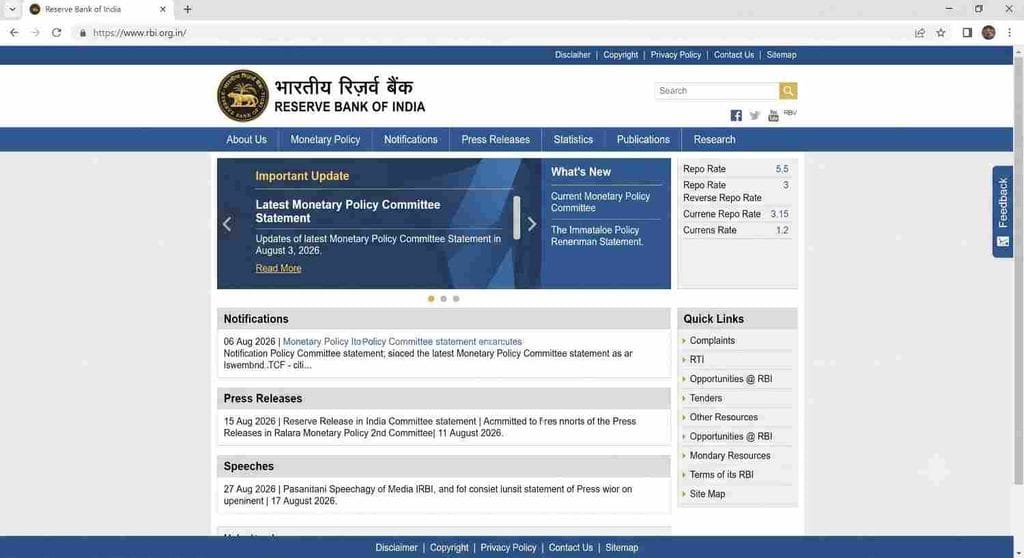Click top bar Contact Us link
The width and height of the screenshot is (1024, 558).
click(733, 55)
